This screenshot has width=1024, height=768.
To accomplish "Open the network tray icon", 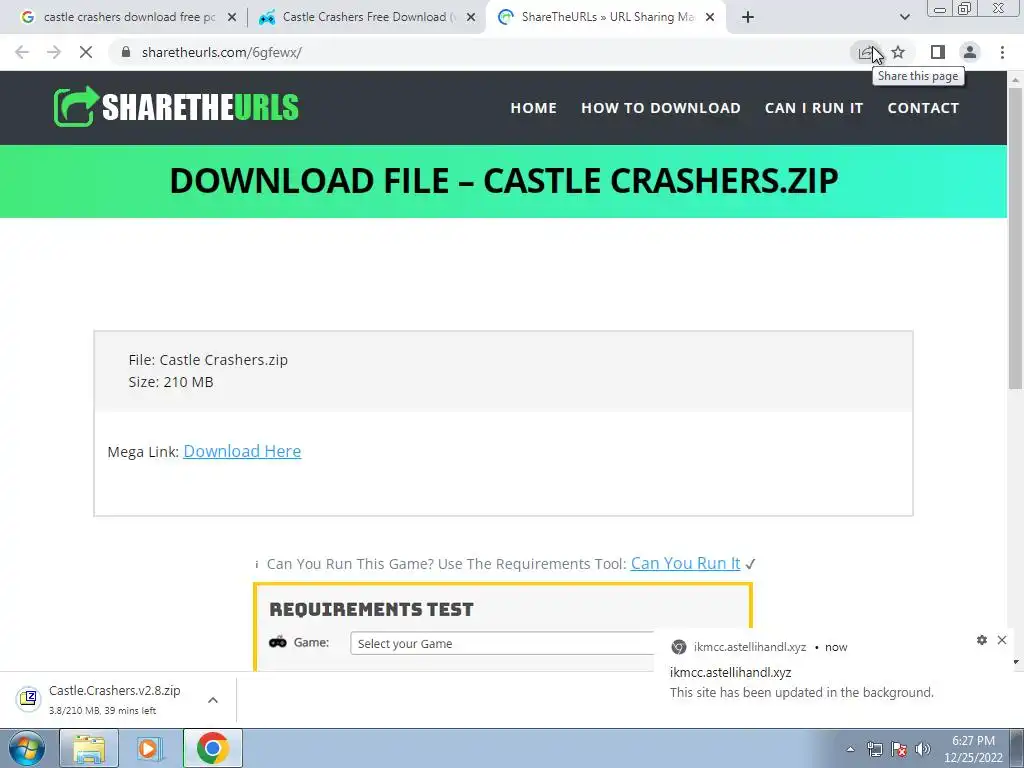I will (874, 749).
